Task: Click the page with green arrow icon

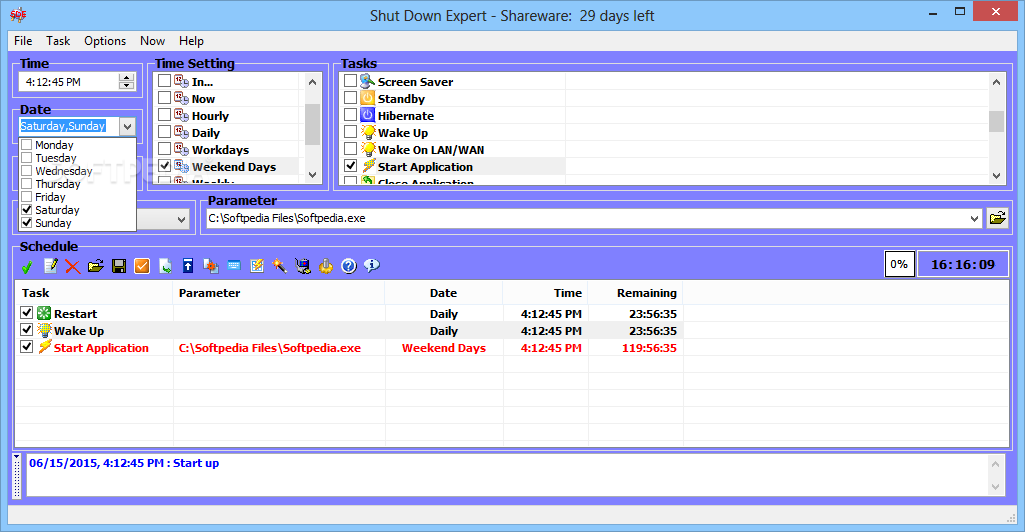Action: [x=165, y=266]
